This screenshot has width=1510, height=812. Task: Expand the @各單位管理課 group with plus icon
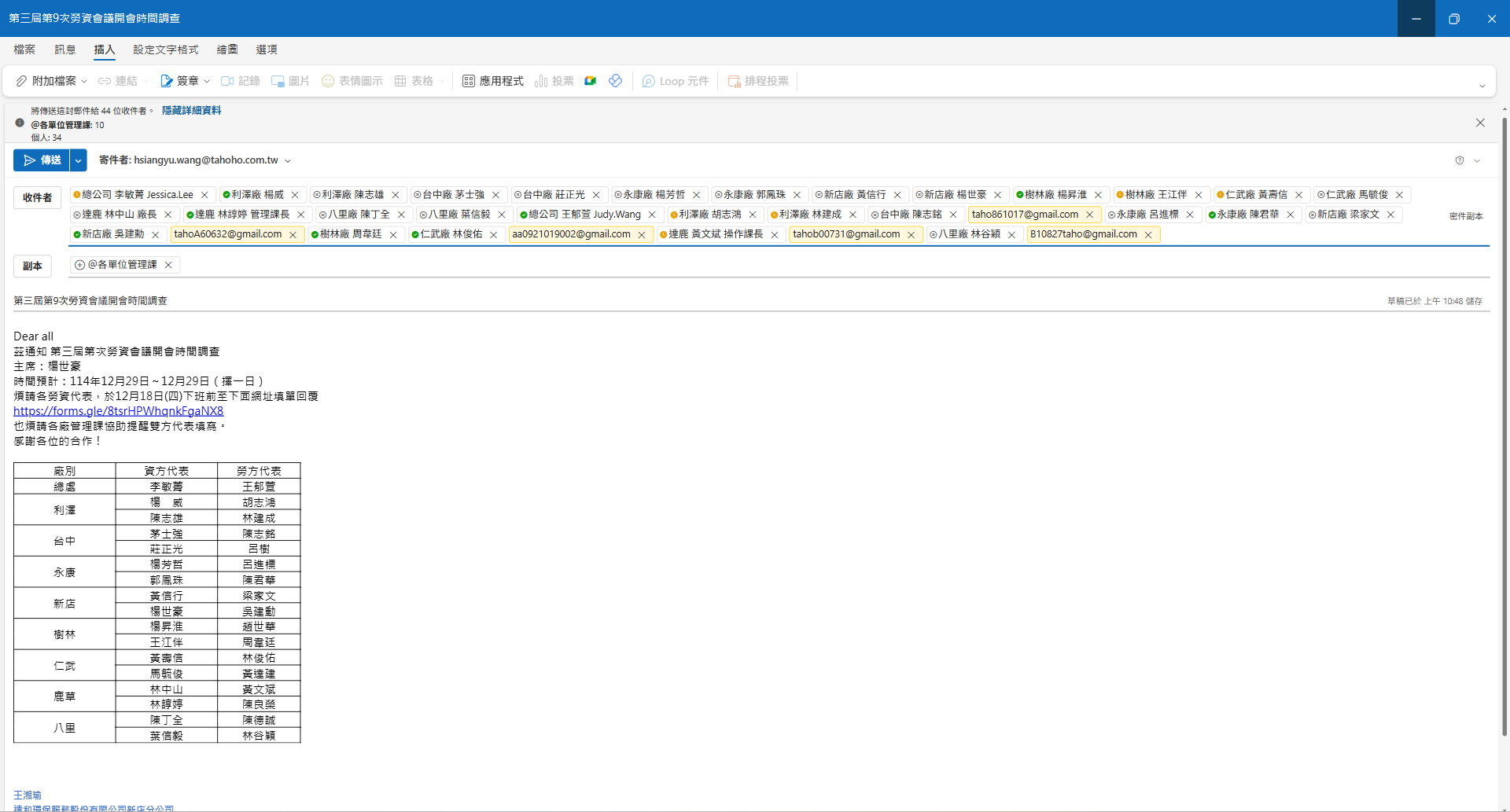79,265
